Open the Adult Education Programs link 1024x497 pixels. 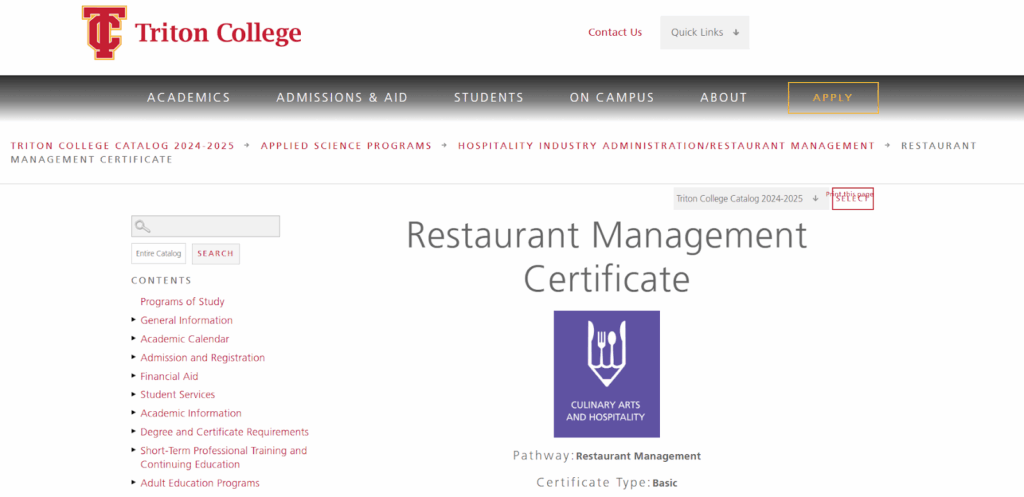(x=200, y=483)
